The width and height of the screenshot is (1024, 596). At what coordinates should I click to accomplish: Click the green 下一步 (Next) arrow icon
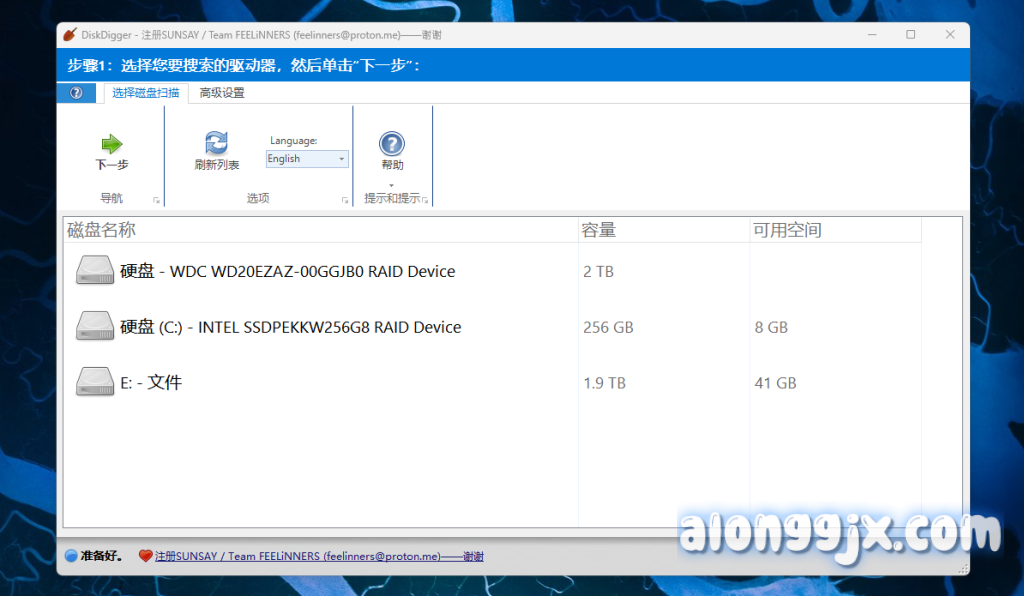pos(112,144)
